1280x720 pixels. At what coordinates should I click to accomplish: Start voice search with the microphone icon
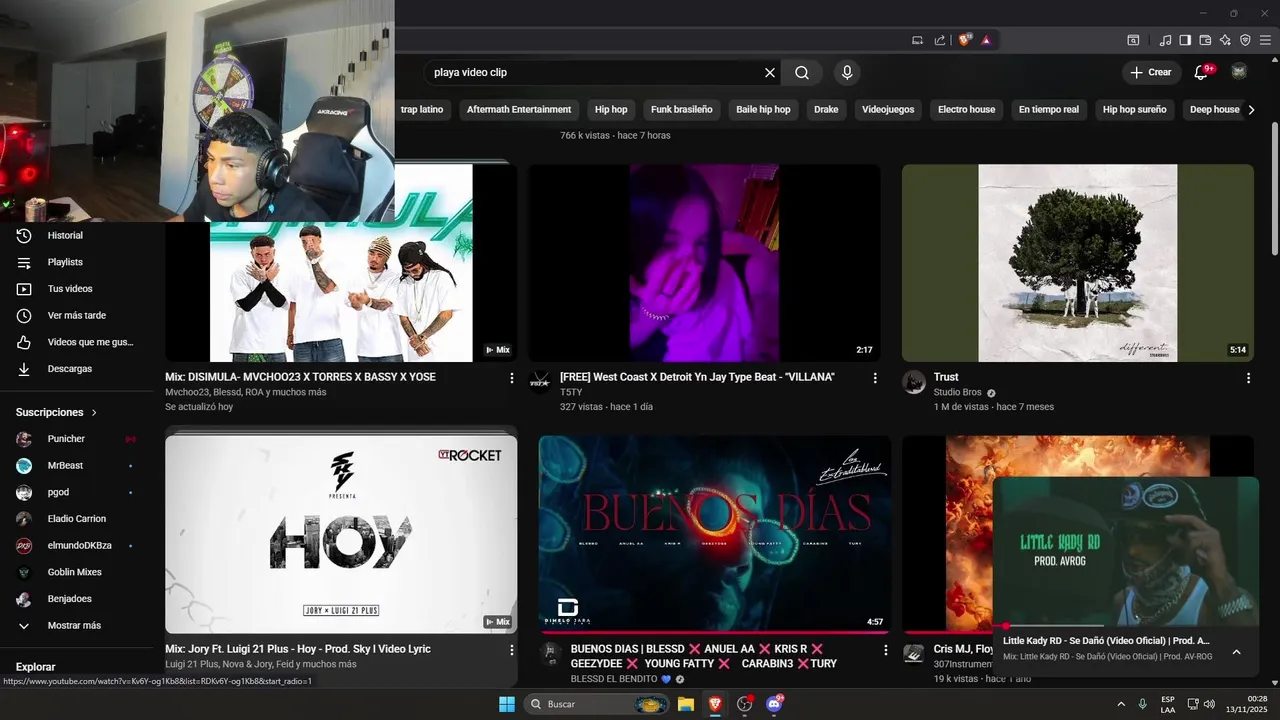tap(847, 72)
